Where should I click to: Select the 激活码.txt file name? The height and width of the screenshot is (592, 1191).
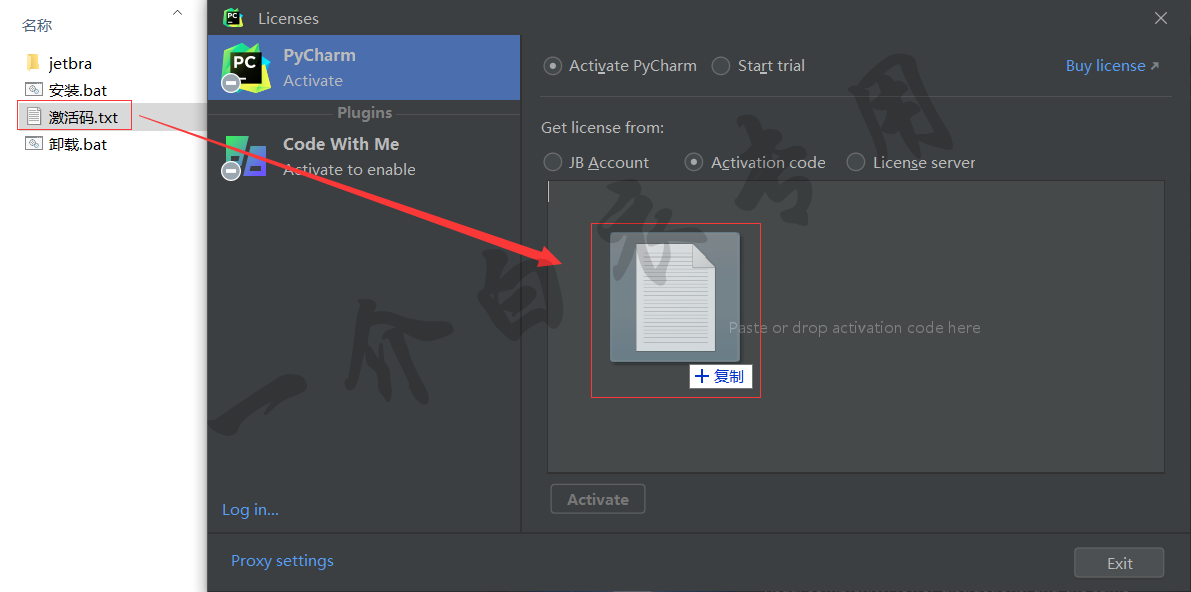84,117
